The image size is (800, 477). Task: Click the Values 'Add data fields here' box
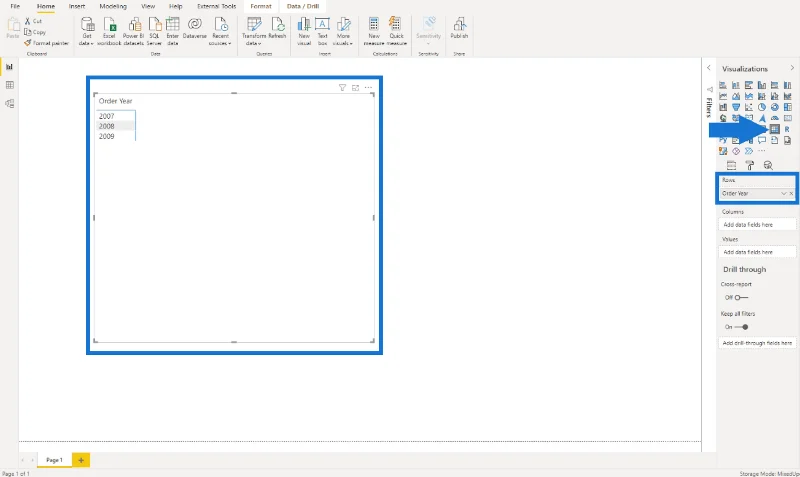point(757,252)
